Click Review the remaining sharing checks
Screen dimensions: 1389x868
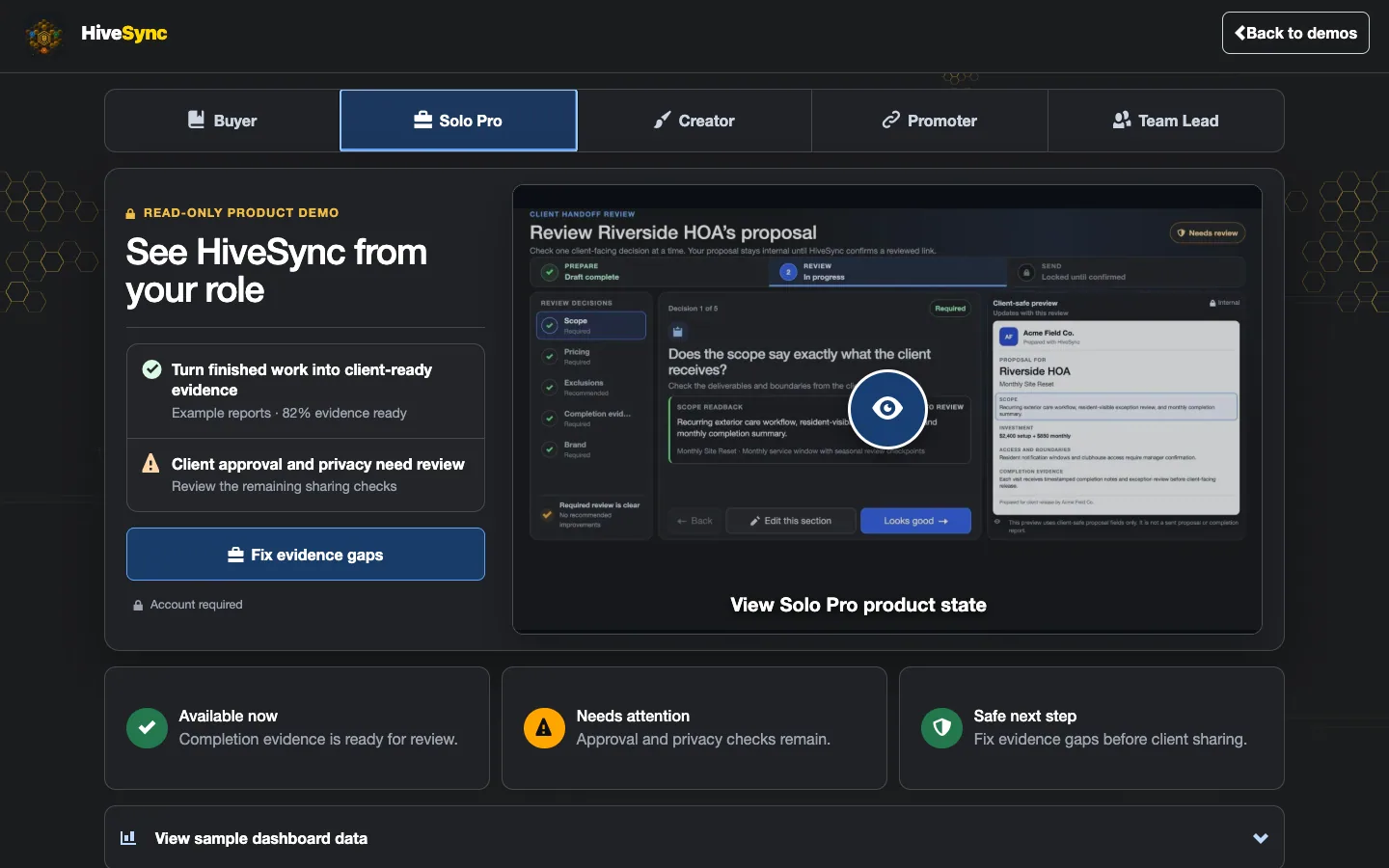285,486
